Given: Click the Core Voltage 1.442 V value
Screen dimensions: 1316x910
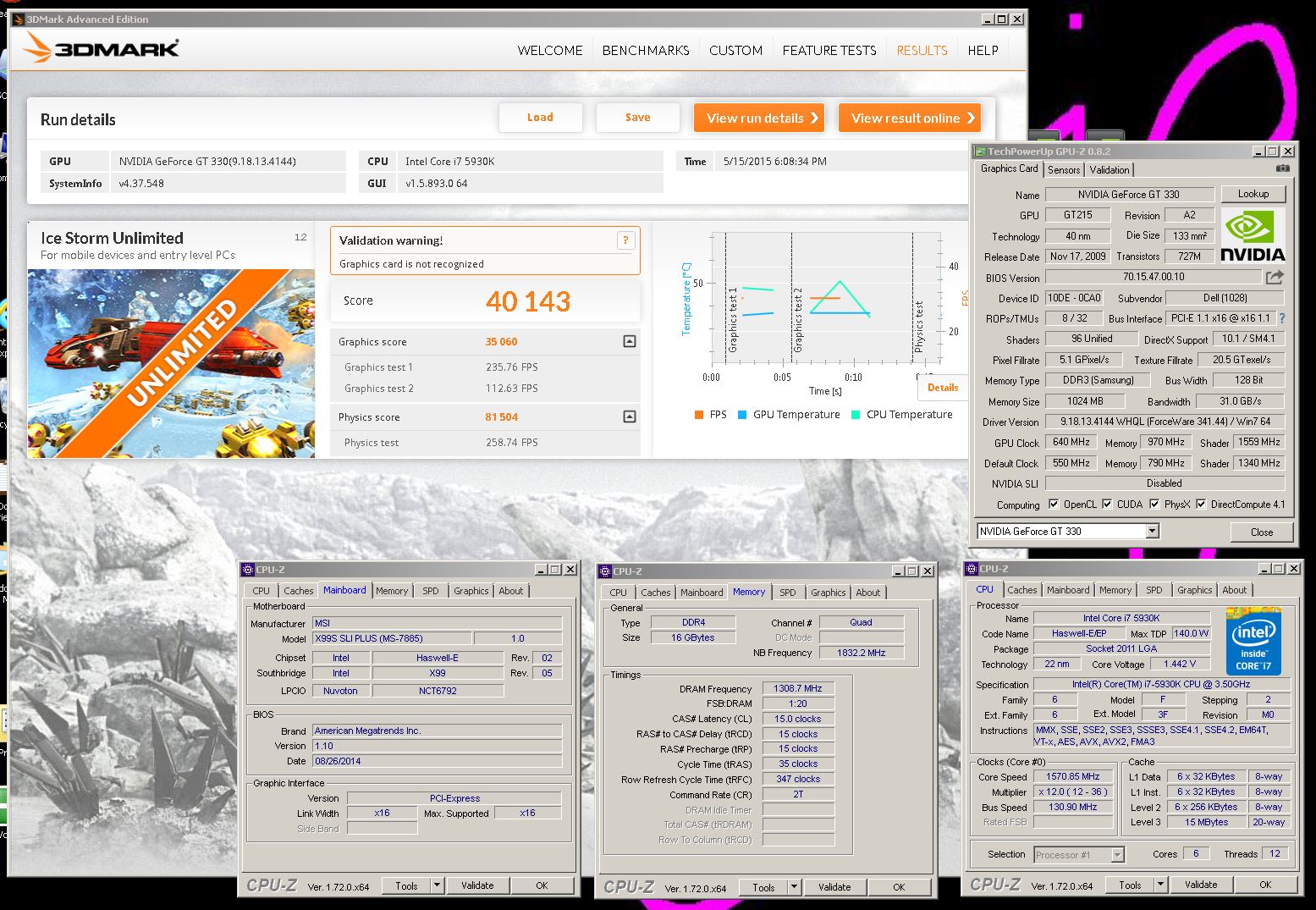Looking at the screenshot, I should (1179, 665).
